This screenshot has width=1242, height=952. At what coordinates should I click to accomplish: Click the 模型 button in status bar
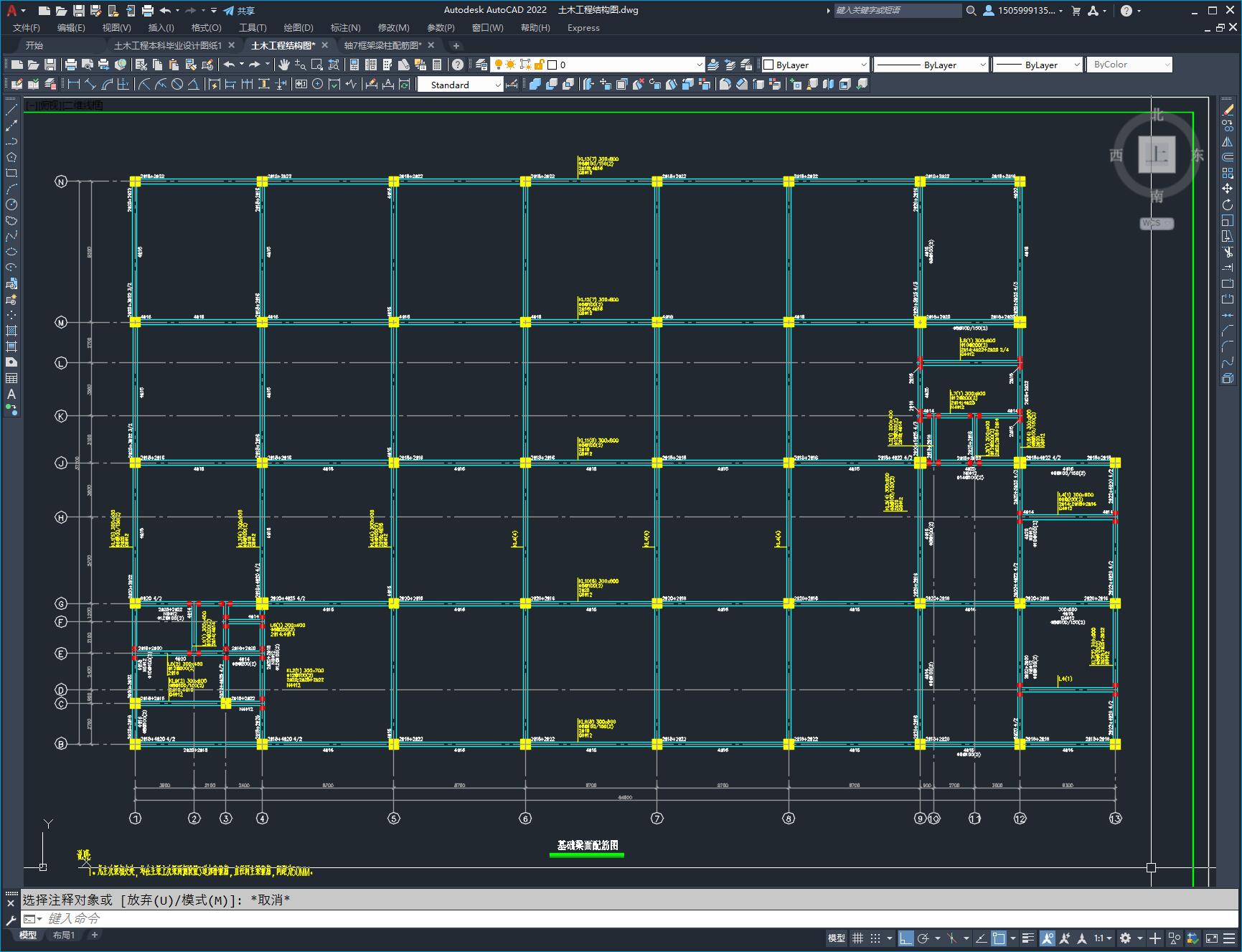(837, 938)
